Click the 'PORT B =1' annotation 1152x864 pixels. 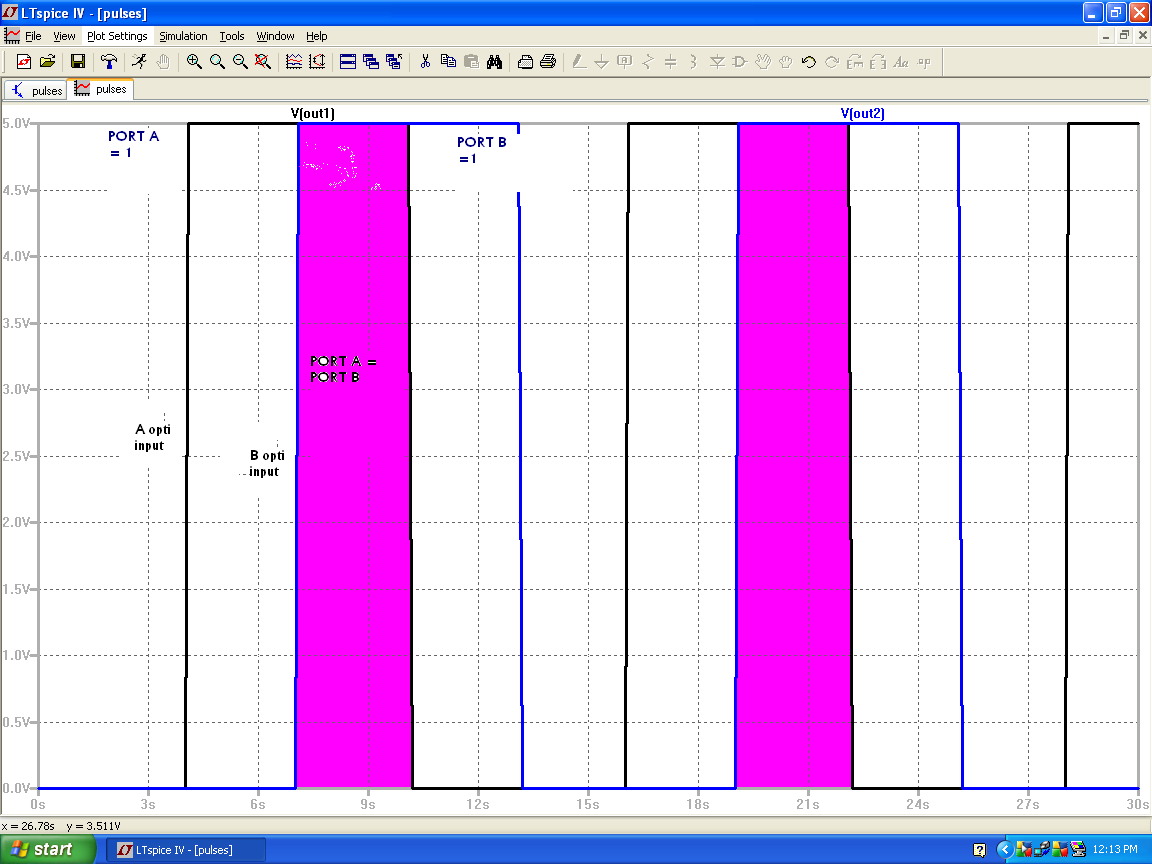(x=481, y=150)
